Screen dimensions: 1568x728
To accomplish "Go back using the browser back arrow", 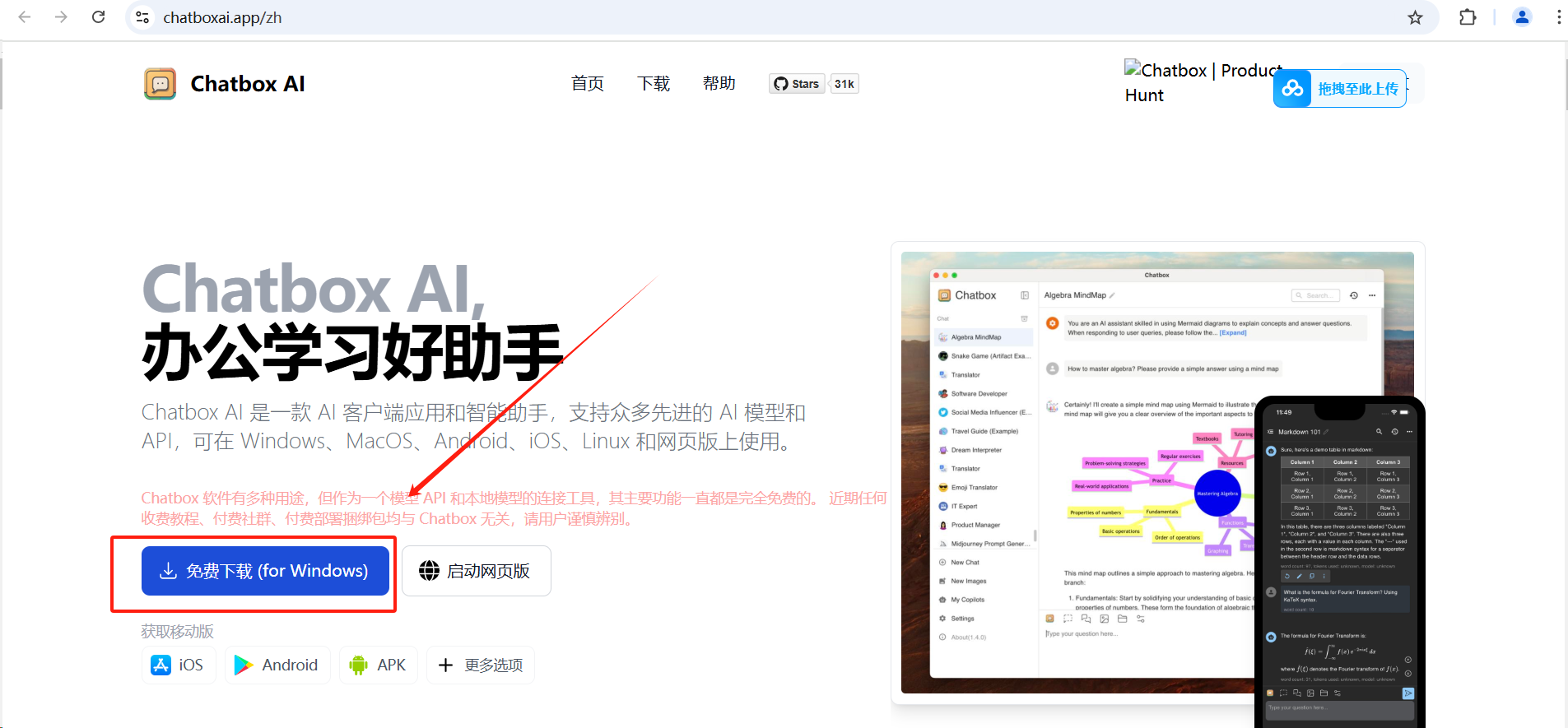I will (25, 17).
